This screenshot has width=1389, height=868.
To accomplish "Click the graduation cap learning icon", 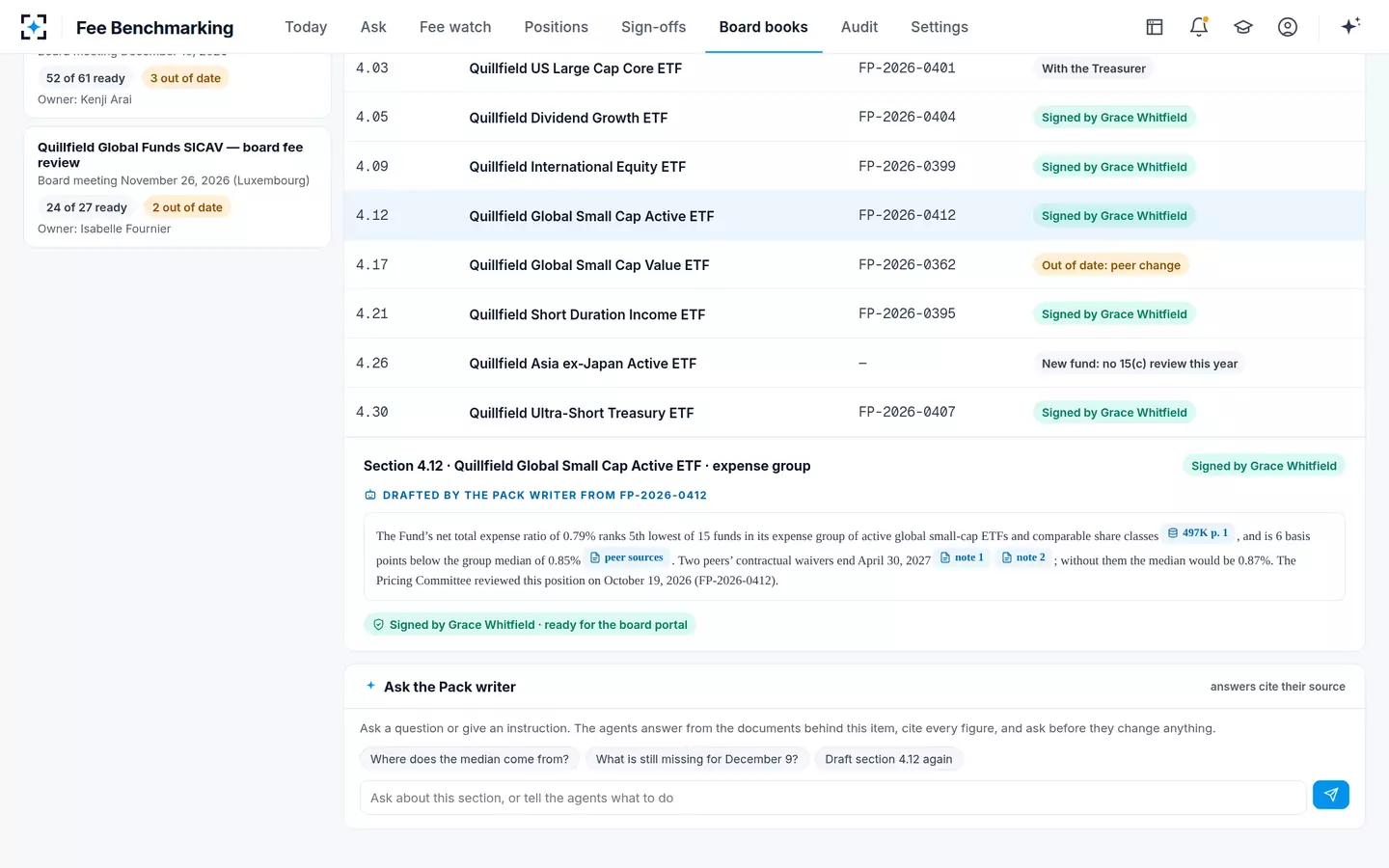I will pyautogui.click(x=1243, y=27).
